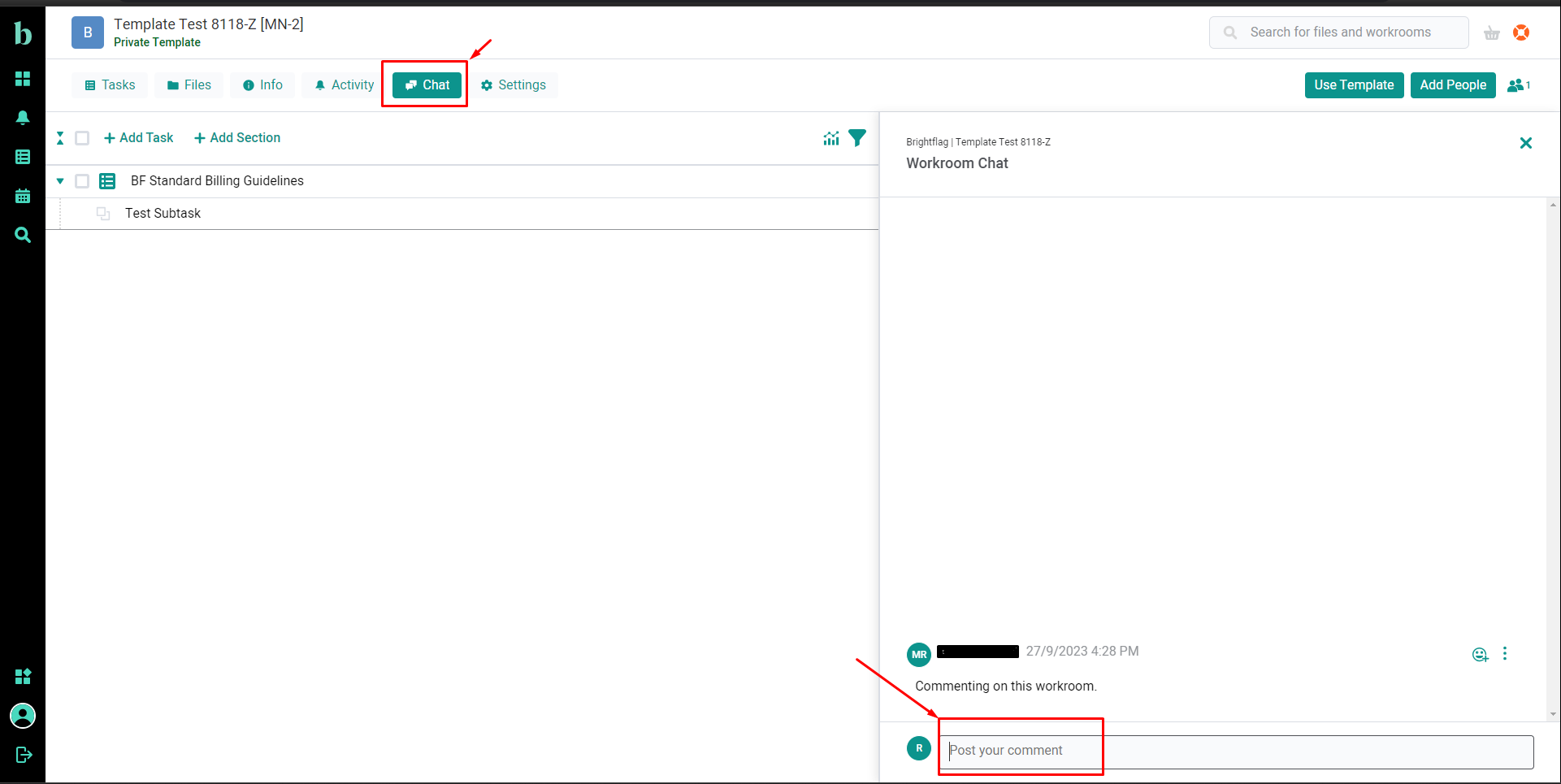Click the task filter funnel icon
This screenshot has height=784, width=1561.
tap(857, 138)
